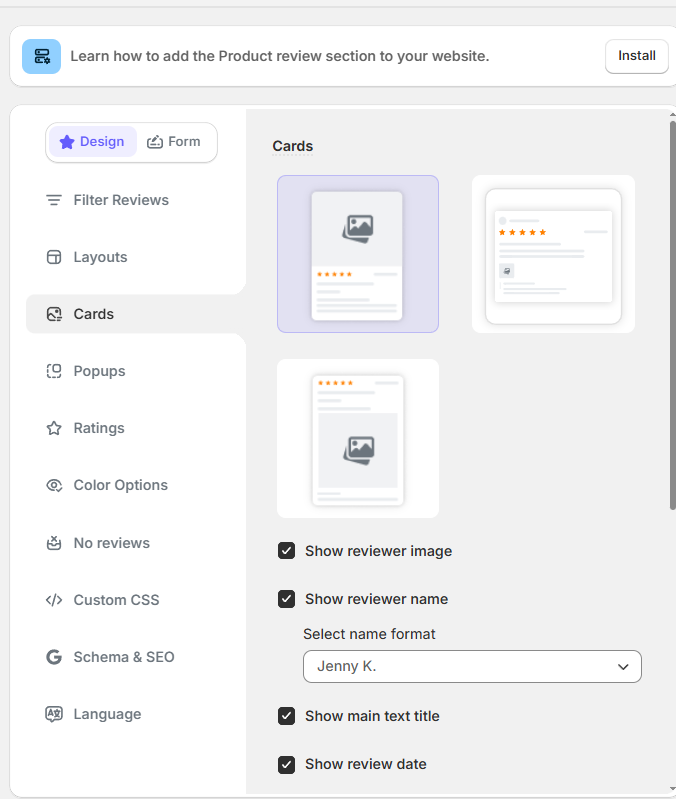Open the Select name format dropdown
Image resolution: width=676 pixels, height=799 pixels.
(472, 666)
